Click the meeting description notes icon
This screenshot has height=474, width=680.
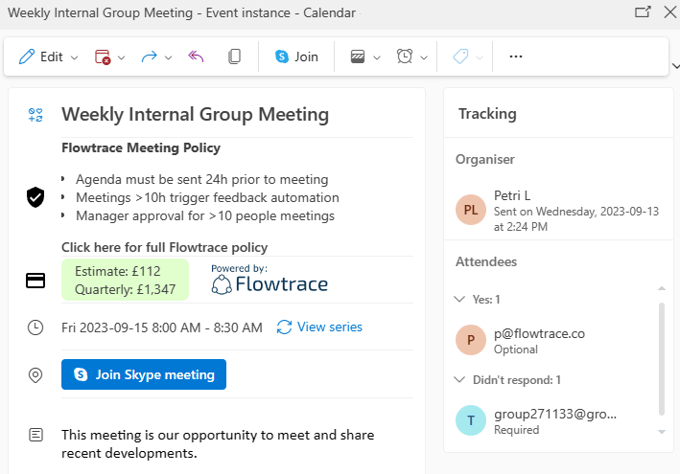tap(36, 435)
